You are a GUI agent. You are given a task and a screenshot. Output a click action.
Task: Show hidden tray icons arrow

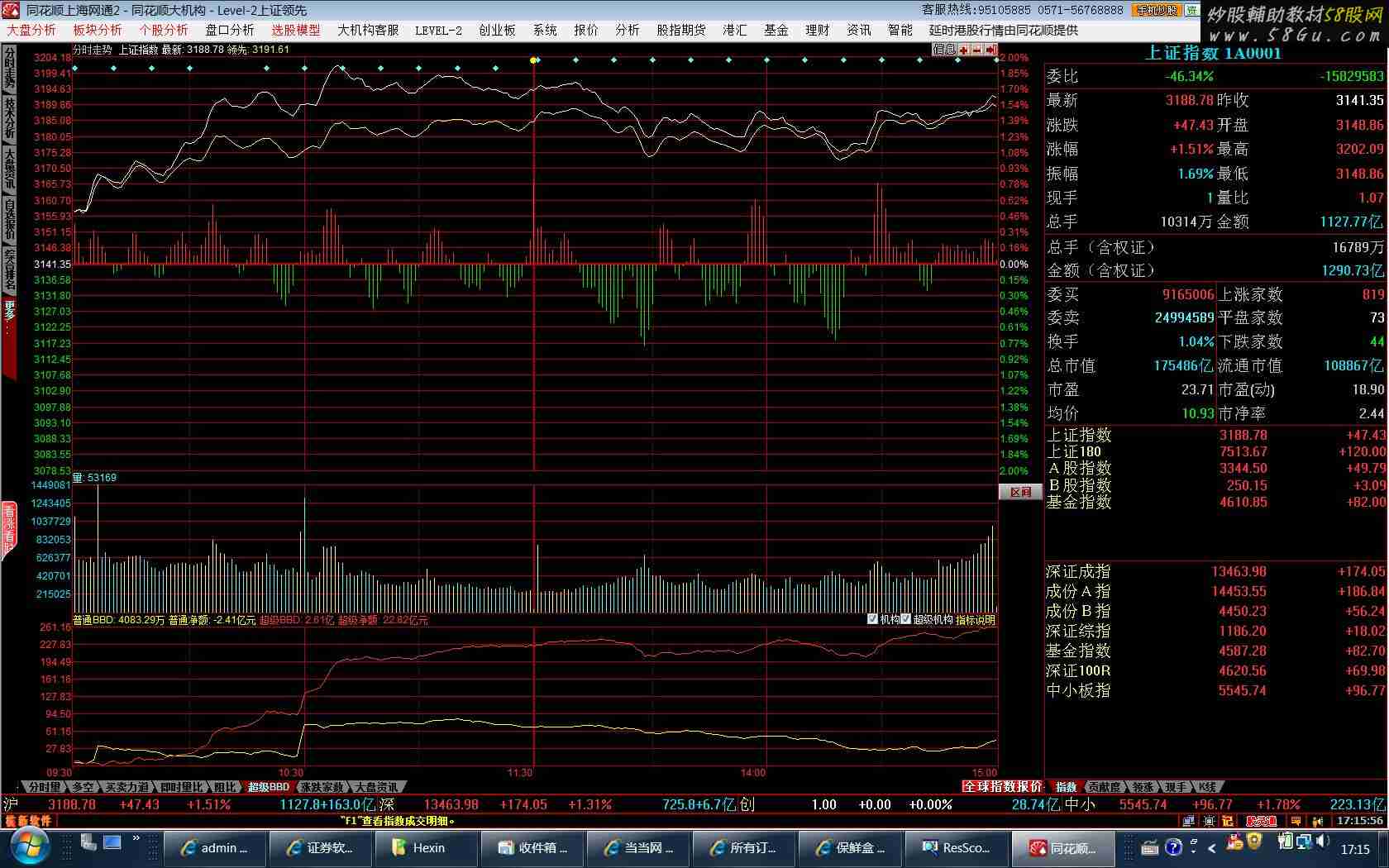coord(1212,848)
